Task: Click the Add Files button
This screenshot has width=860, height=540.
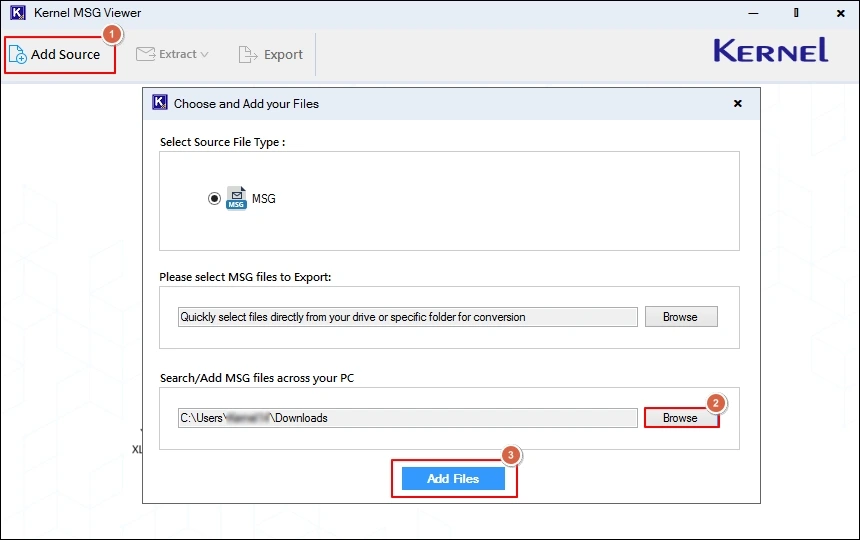Action: point(453,479)
